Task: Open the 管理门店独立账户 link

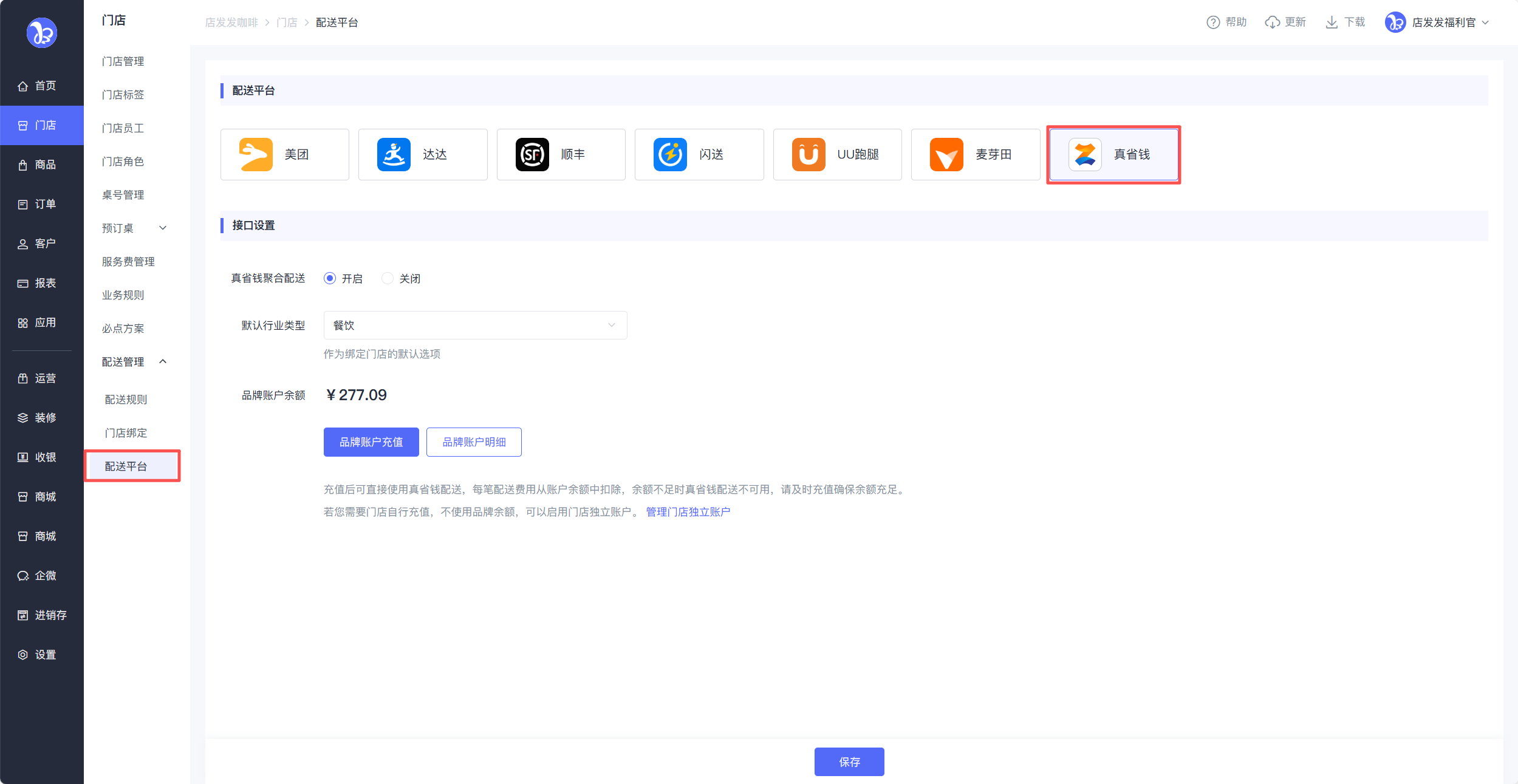Action: click(x=688, y=512)
